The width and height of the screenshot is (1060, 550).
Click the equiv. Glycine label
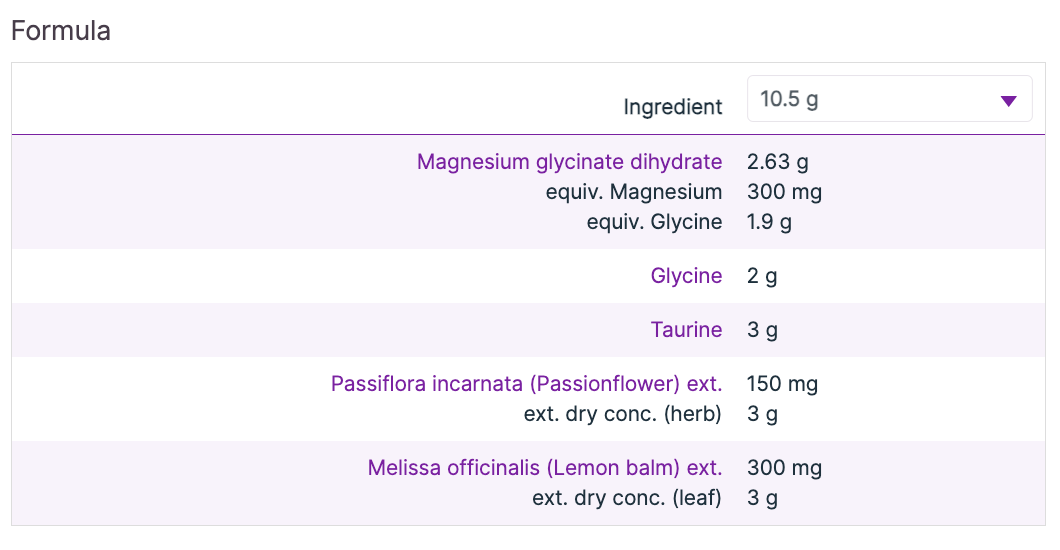(x=654, y=222)
